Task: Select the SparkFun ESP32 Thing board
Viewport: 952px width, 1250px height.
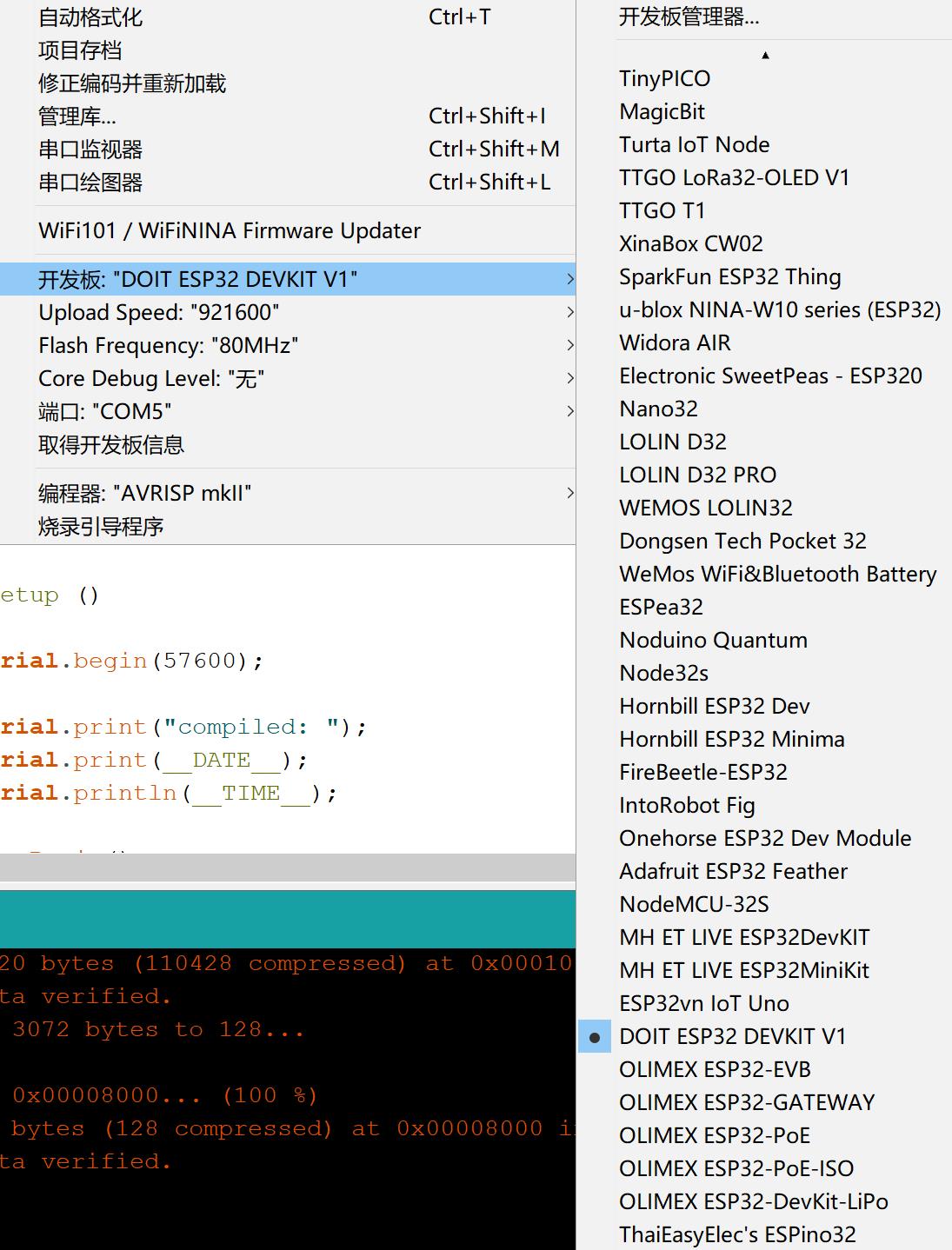Action: pos(729,276)
